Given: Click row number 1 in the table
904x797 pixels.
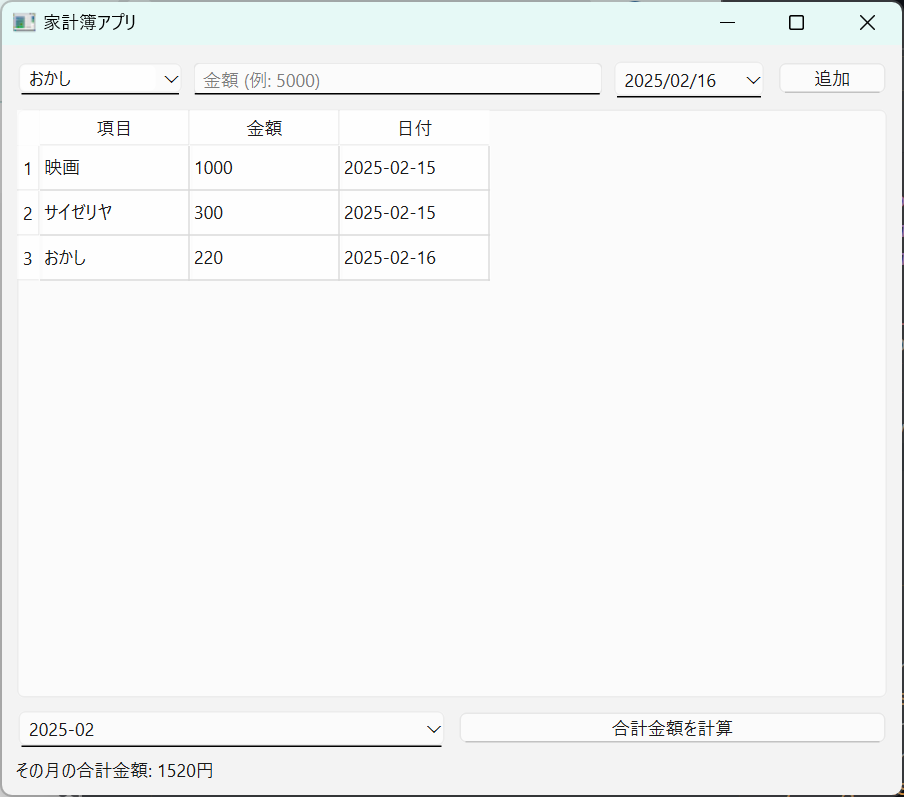Looking at the screenshot, I should pyautogui.click(x=27, y=167).
